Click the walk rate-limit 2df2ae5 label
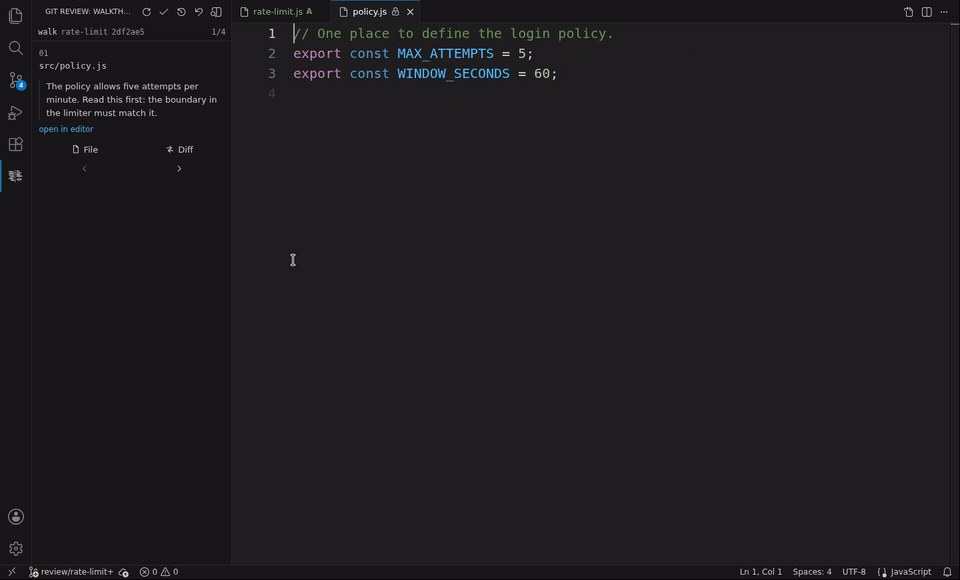Screen dimensions: 960x580 (x=91, y=32)
